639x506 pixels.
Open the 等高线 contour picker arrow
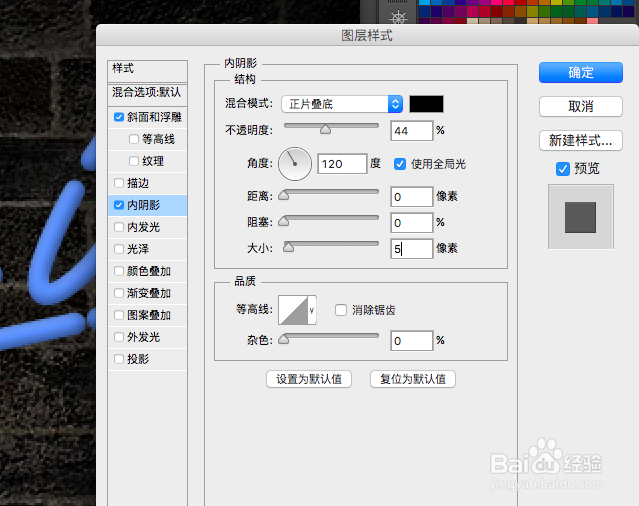pyautogui.click(x=312, y=310)
